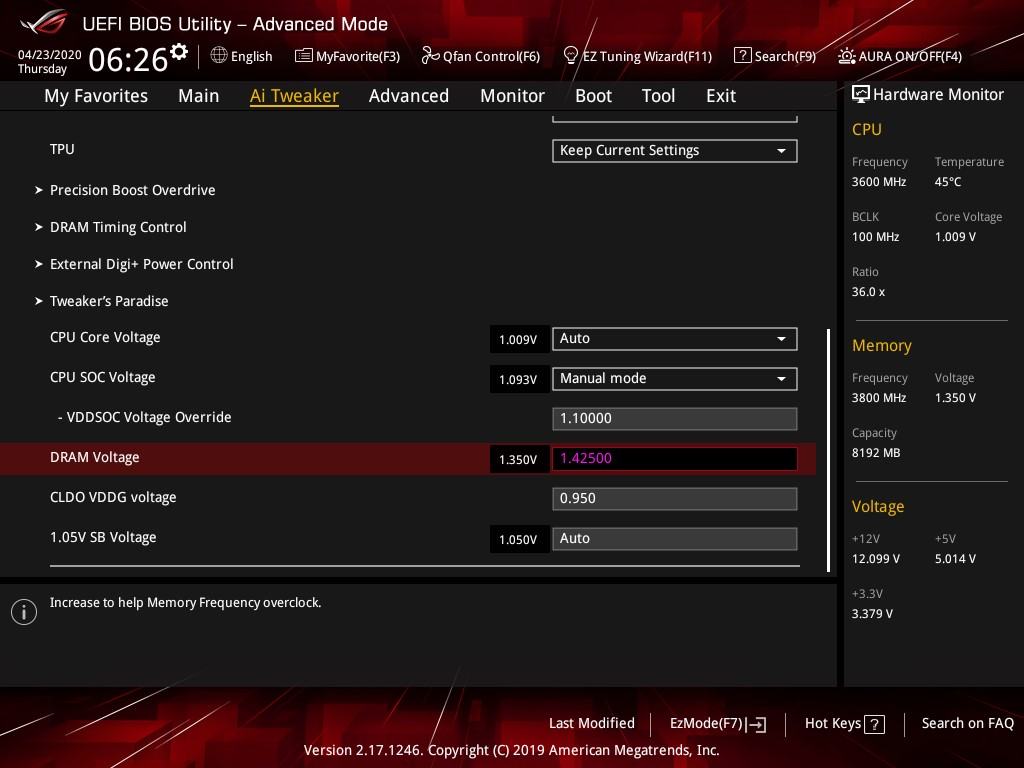This screenshot has height=768, width=1024.
Task: Click the 1.050V SB reading box
Action: pos(519,539)
